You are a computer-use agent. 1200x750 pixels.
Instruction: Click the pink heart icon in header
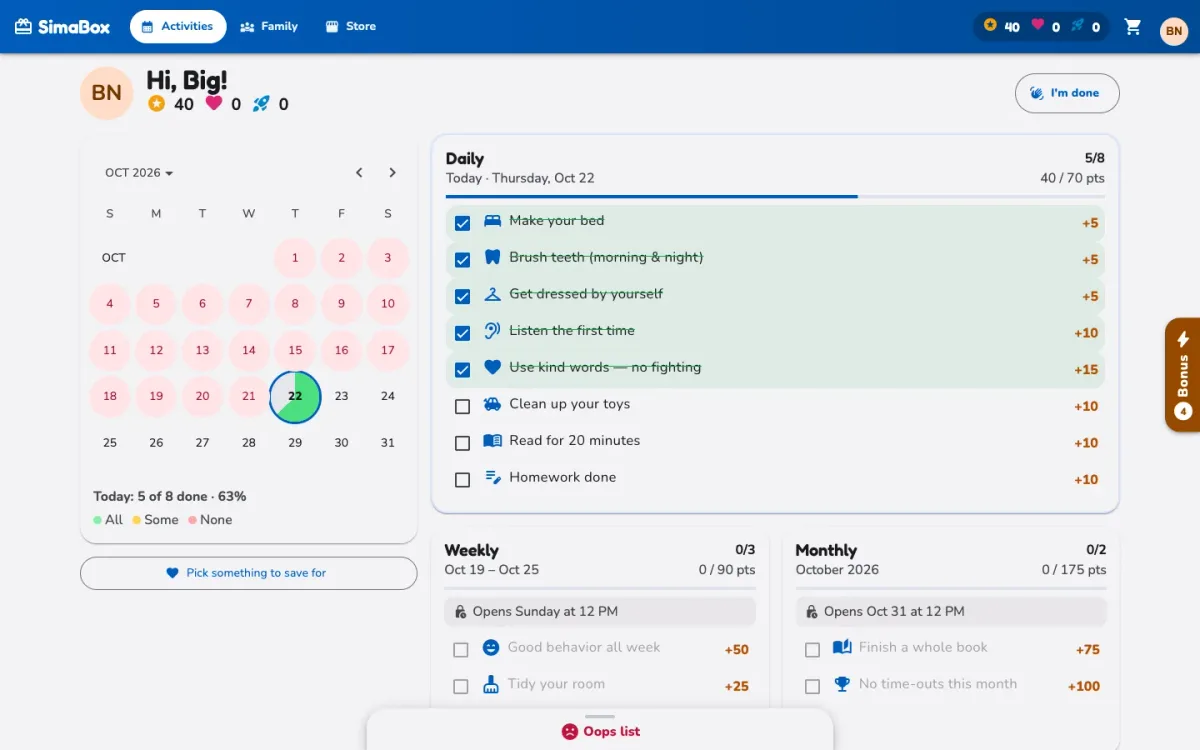pyautogui.click(x=1037, y=26)
